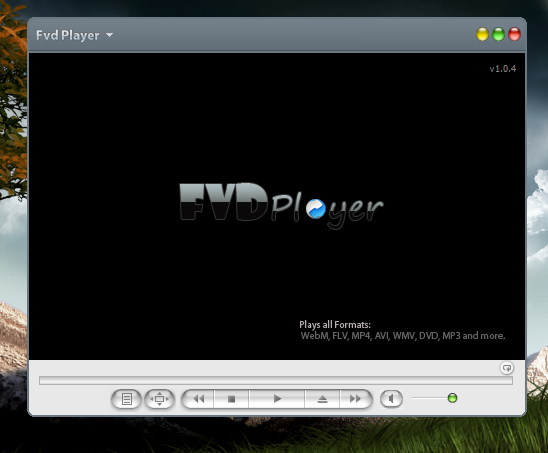
Task: Click the 'Plays all Formats:' text
Action: [x=335, y=325]
